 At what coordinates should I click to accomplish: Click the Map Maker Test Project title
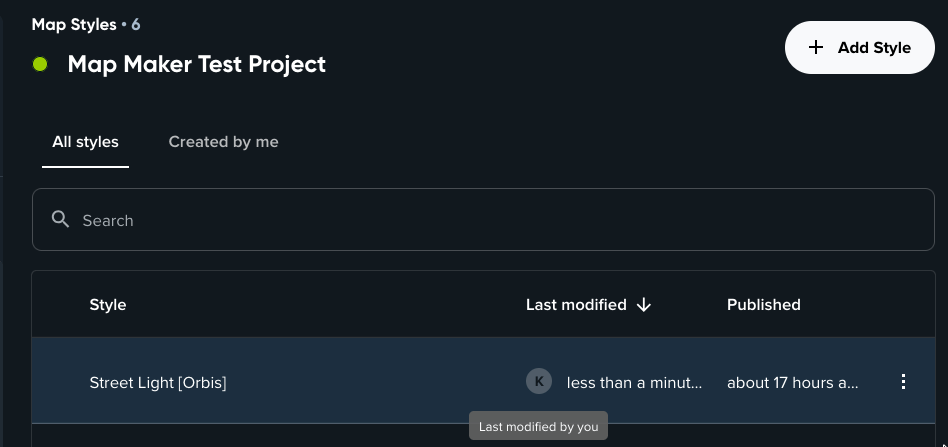pyautogui.click(x=196, y=65)
